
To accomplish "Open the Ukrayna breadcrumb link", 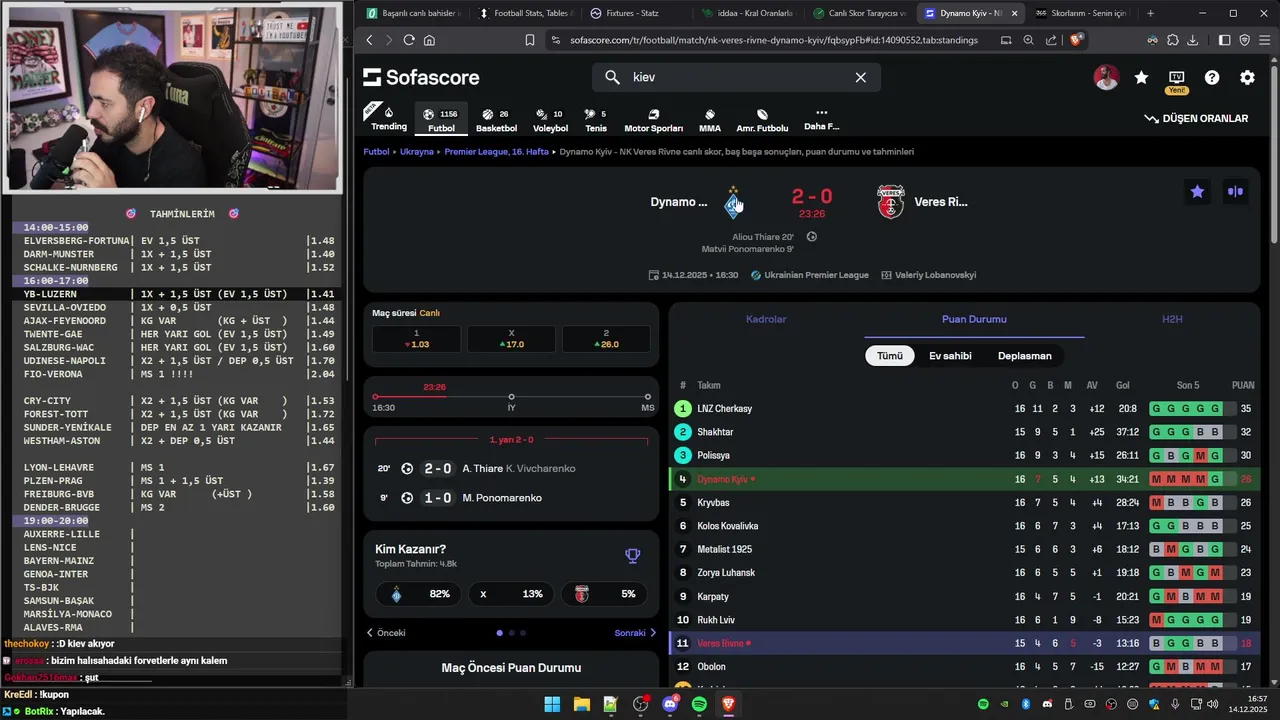I will point(417,152).
